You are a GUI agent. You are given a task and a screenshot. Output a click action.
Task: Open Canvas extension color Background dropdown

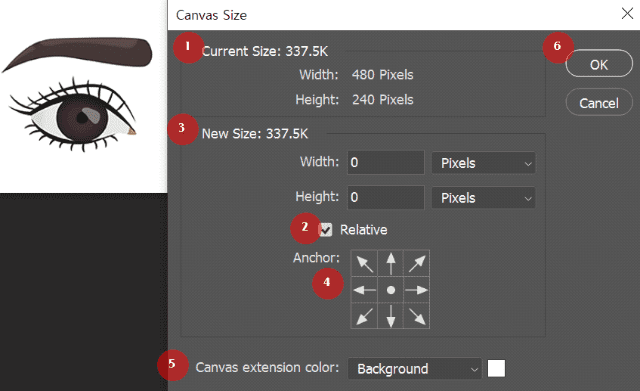pyautogui.click(x=415, y=369)
